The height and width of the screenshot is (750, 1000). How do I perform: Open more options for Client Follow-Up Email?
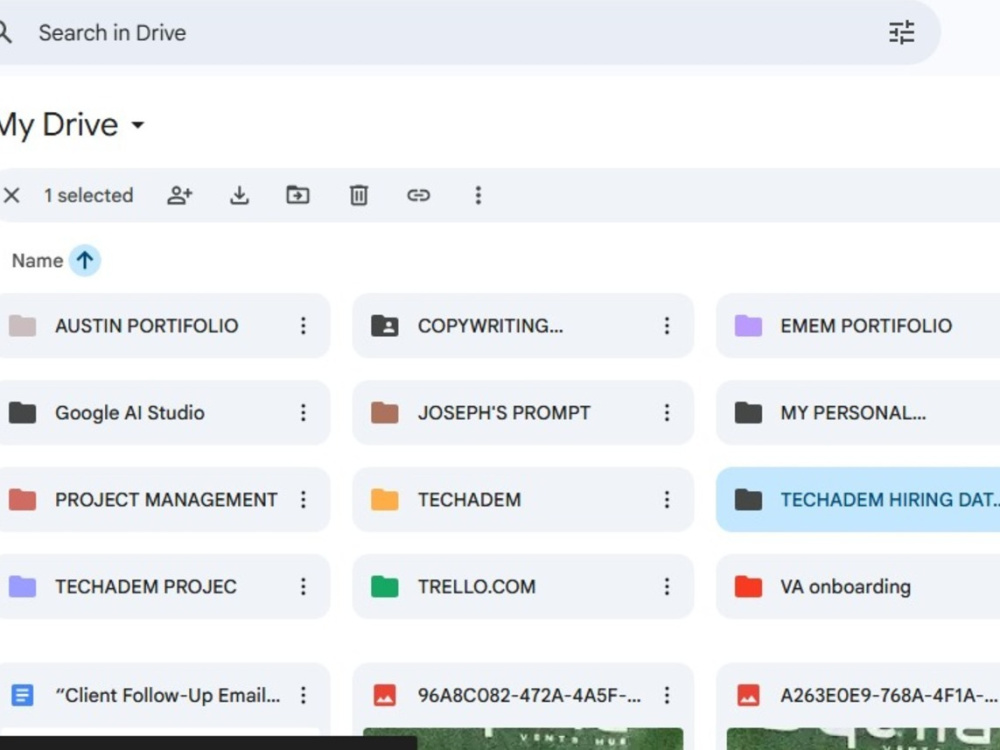click(x=304, y=695)
